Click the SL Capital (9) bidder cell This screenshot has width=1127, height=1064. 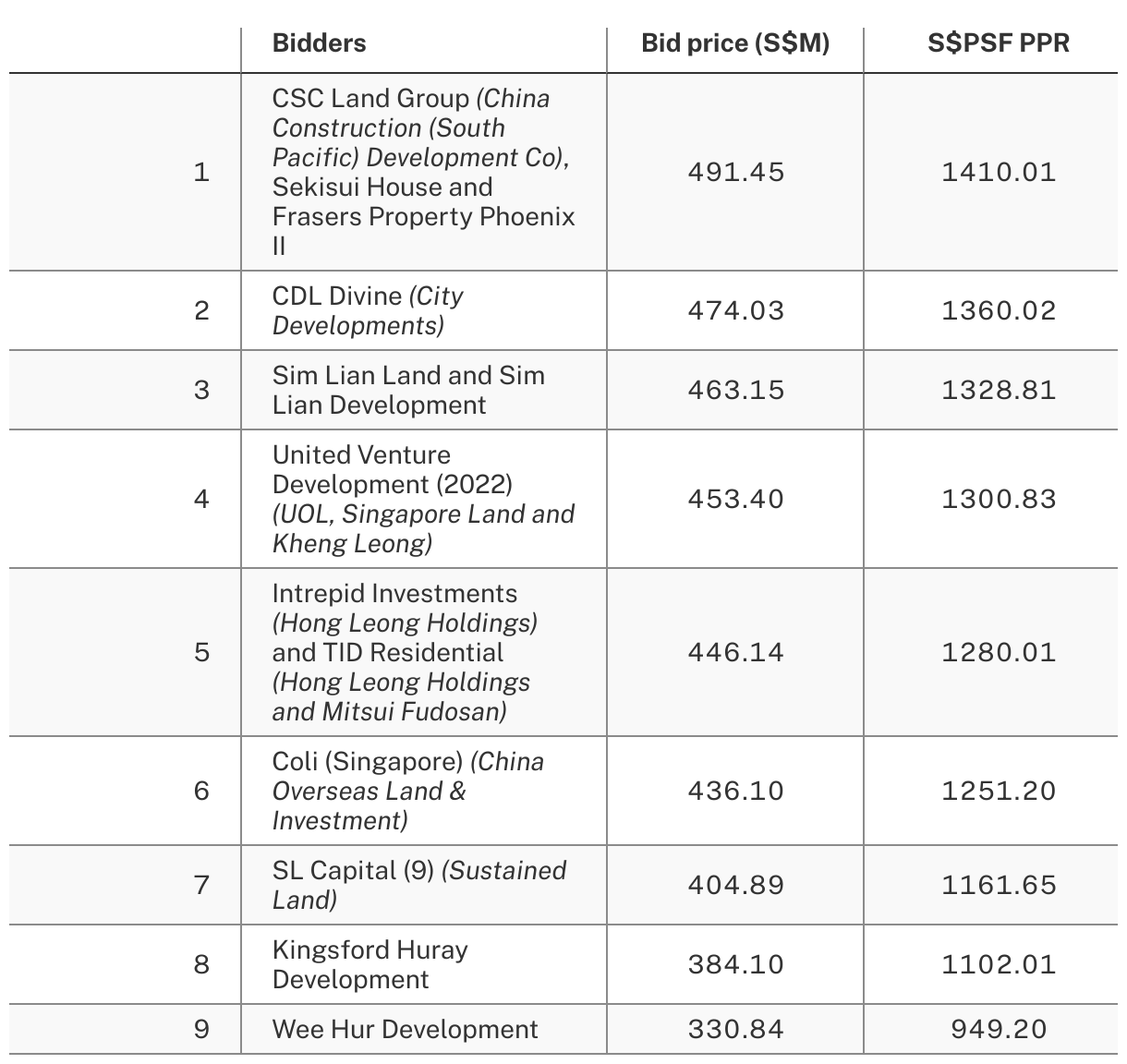(x=419, y=885)
